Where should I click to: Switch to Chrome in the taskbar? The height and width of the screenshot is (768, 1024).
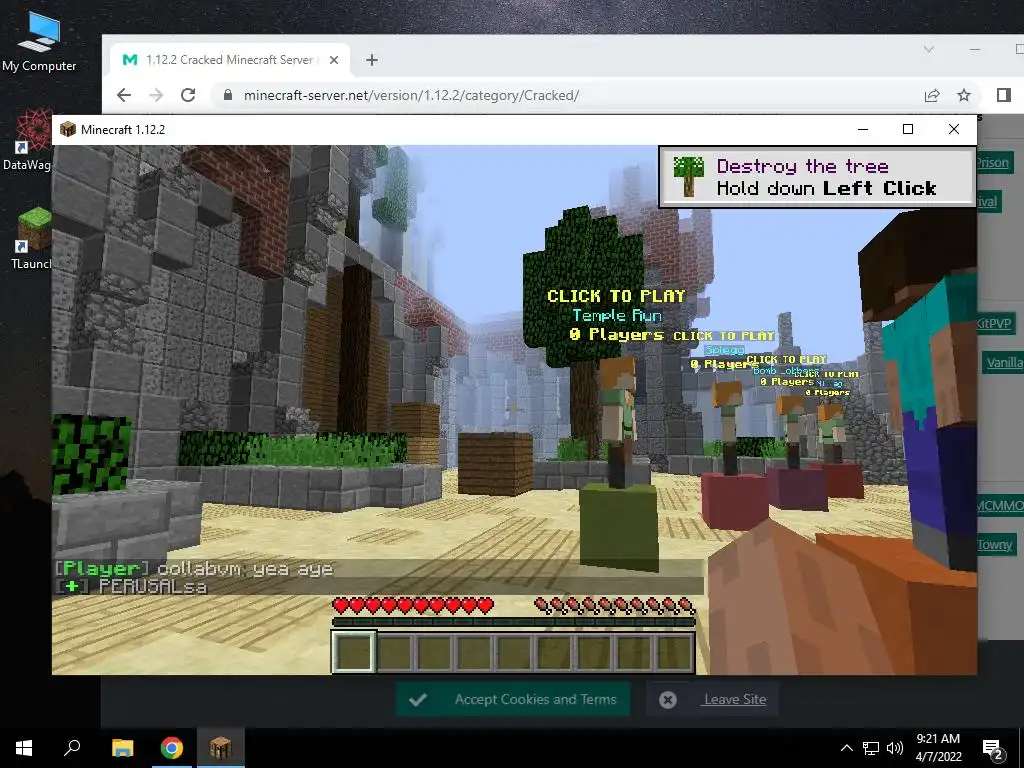click(x=172, y=748)
